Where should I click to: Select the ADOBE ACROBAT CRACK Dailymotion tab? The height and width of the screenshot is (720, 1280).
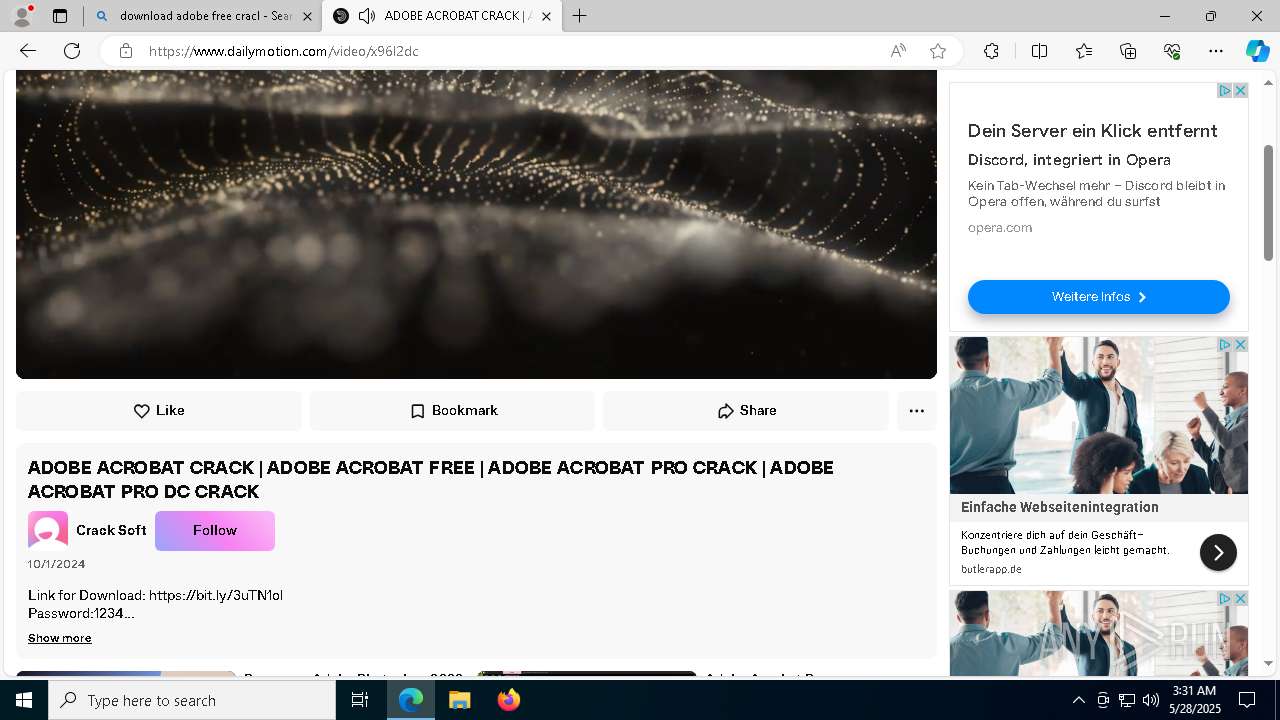coord(441,16)
